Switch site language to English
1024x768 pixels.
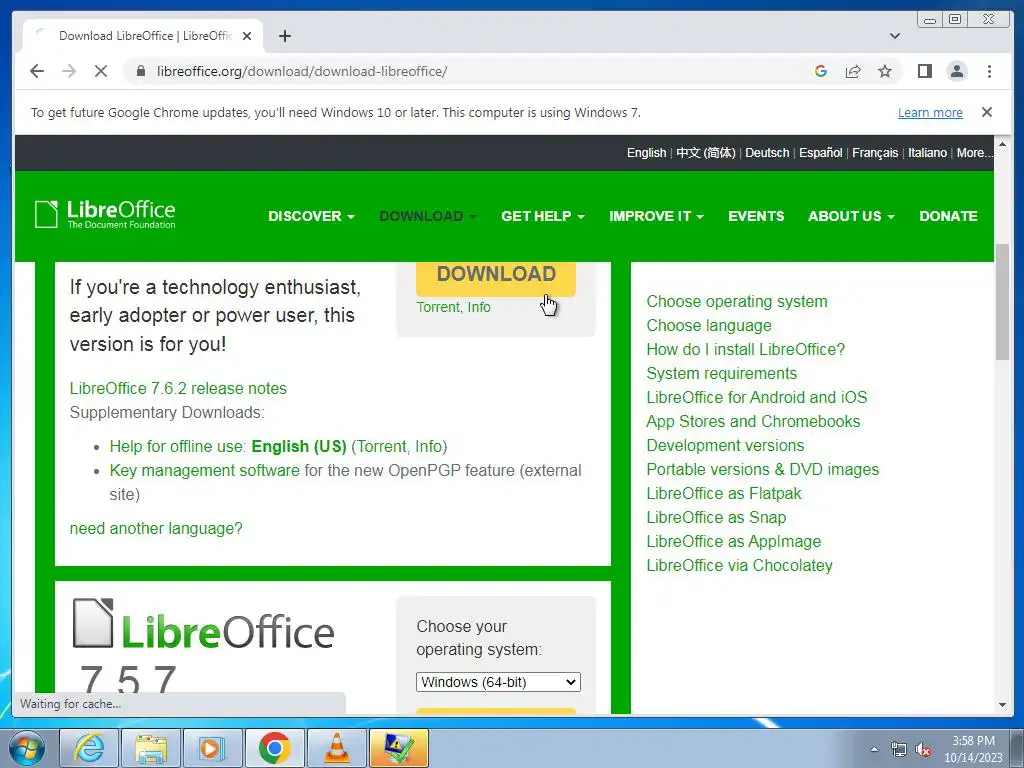tap(647, 153)
